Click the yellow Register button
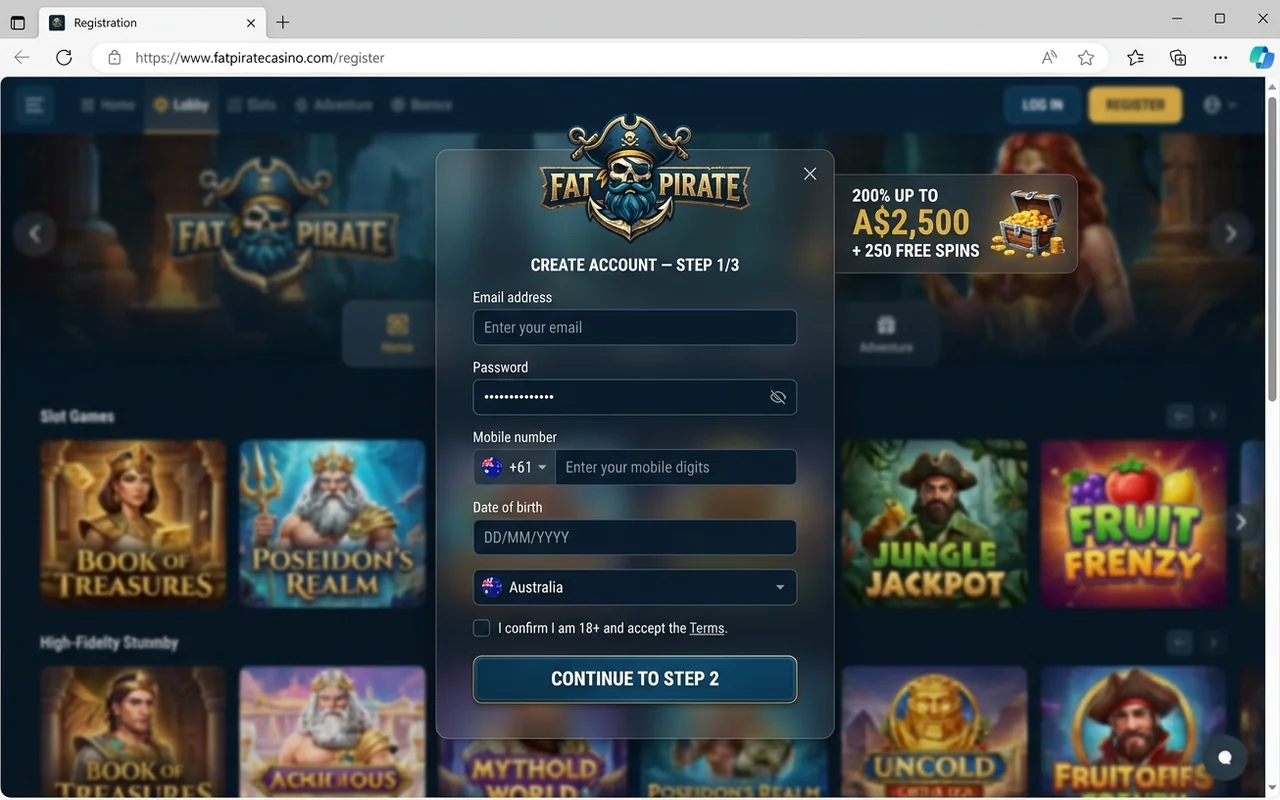Screen dimensions: 1280x800 pos(1135,105)
